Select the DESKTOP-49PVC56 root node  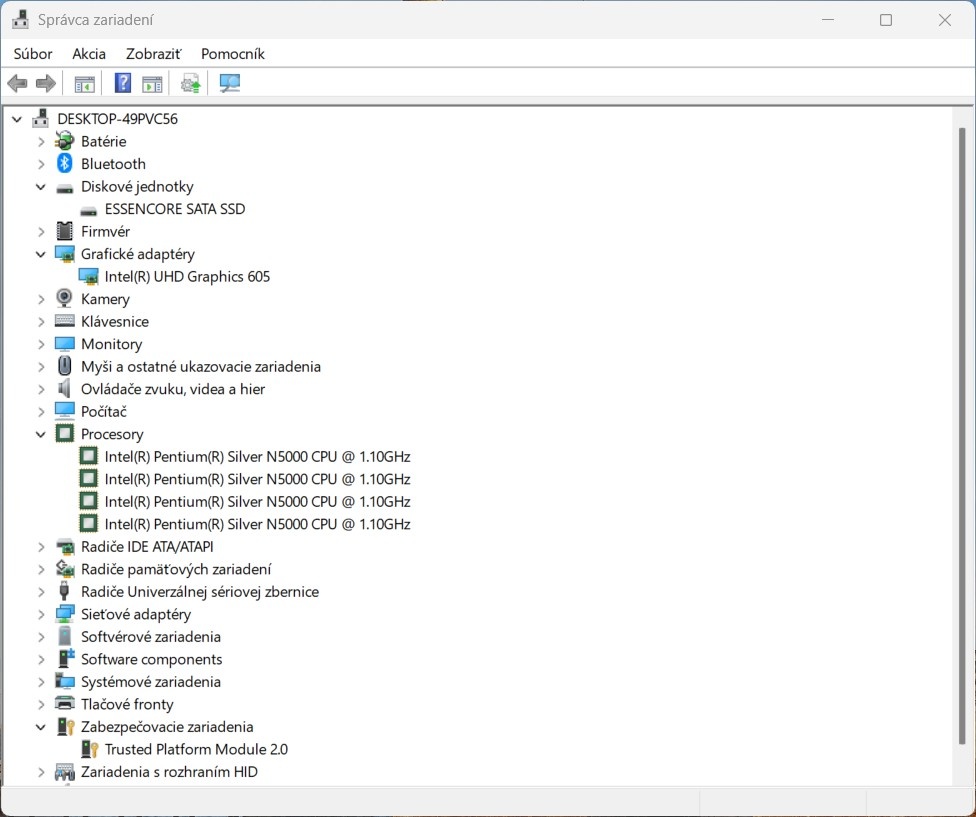point(118,118)
